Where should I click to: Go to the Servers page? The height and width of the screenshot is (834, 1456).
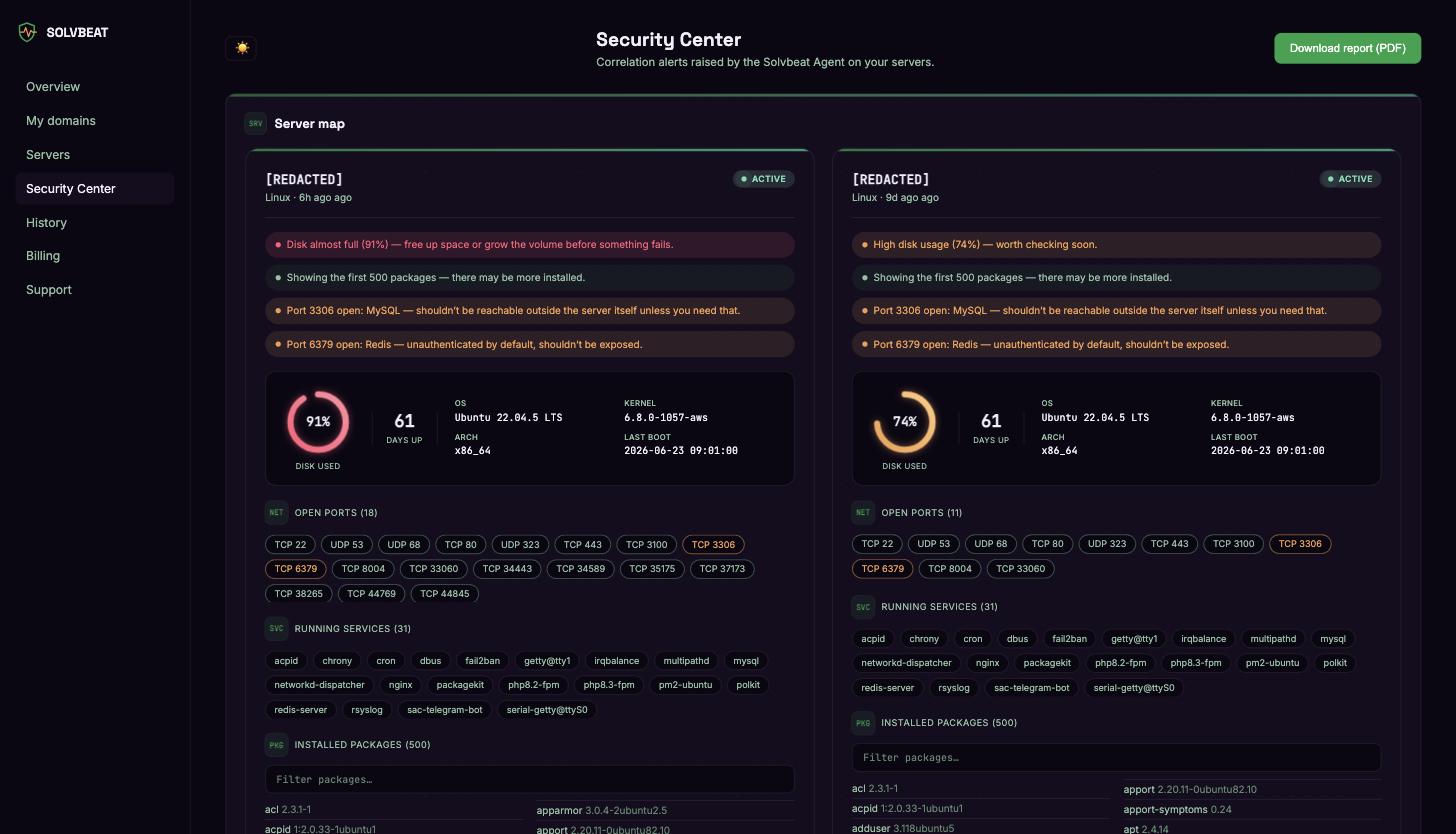94,155
